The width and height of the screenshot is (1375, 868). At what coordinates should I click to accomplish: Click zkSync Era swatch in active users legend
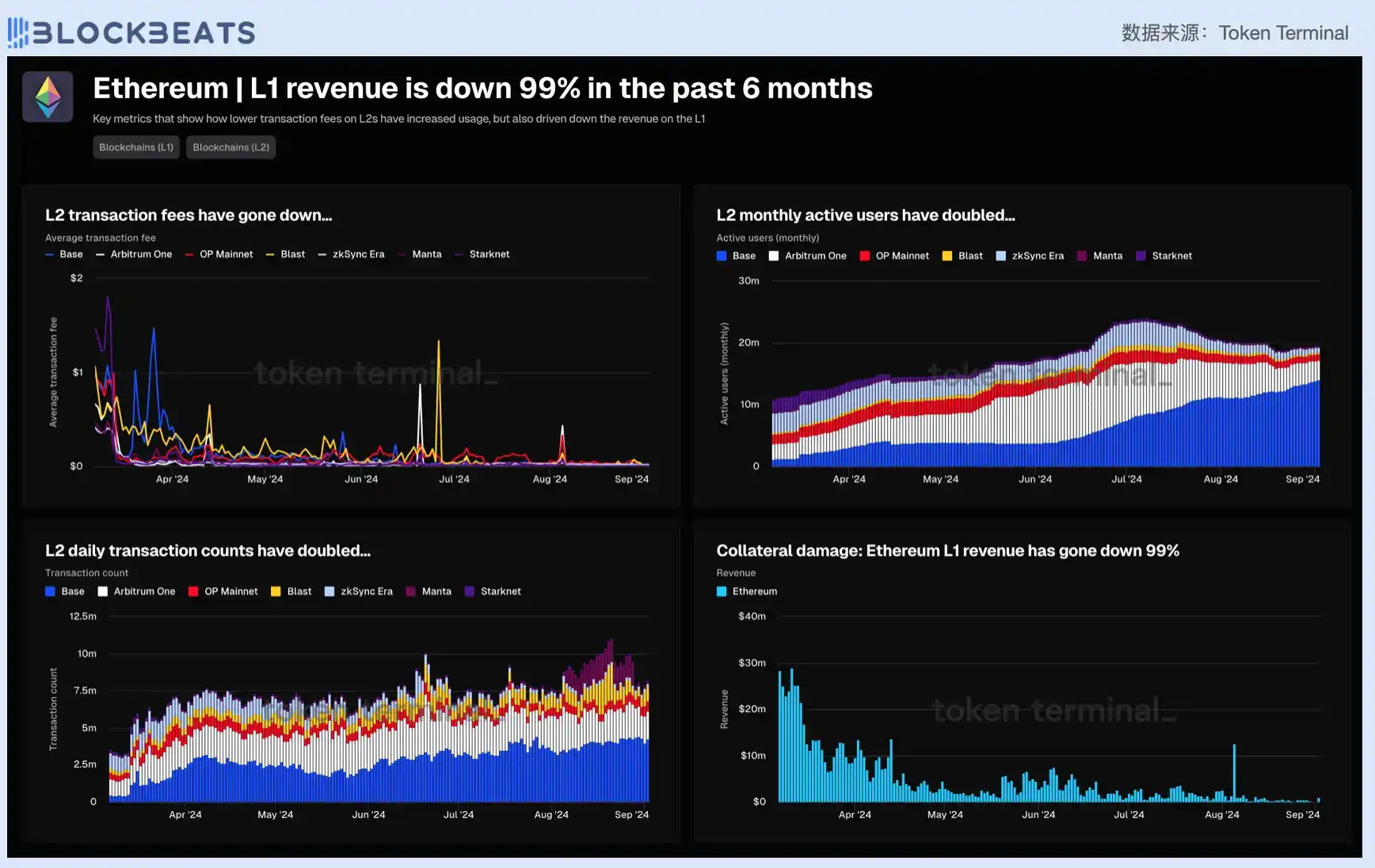(x=1001, y=256)
